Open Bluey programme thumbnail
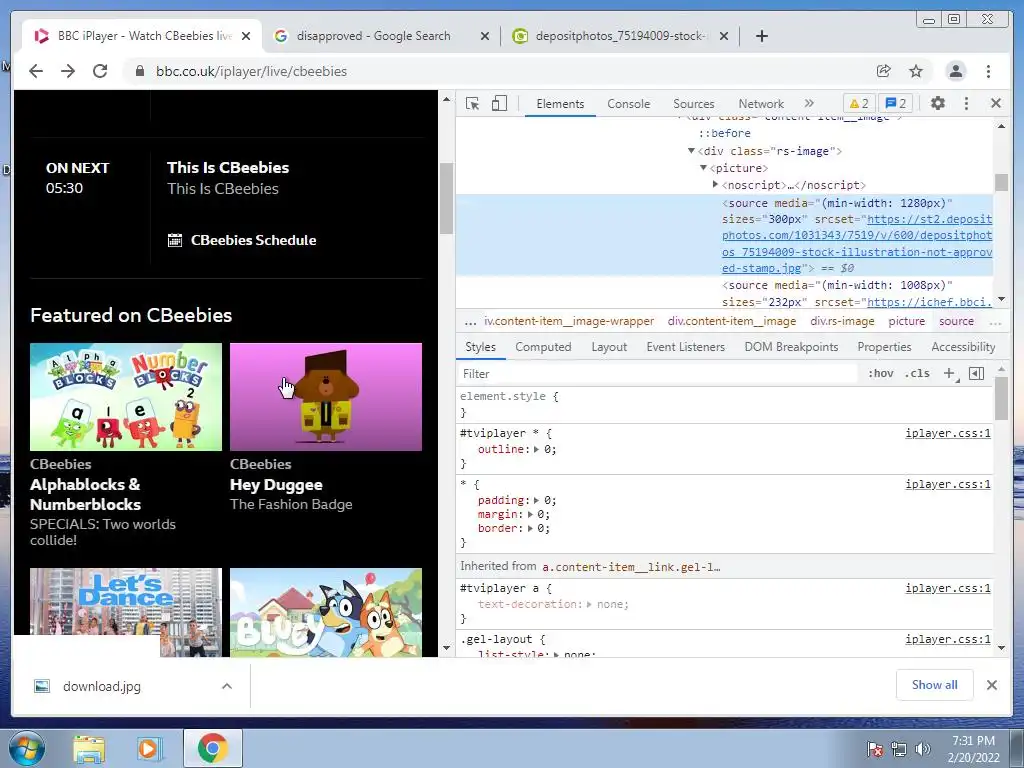Viewport: 1024px width, 768px height. point(326,613)
